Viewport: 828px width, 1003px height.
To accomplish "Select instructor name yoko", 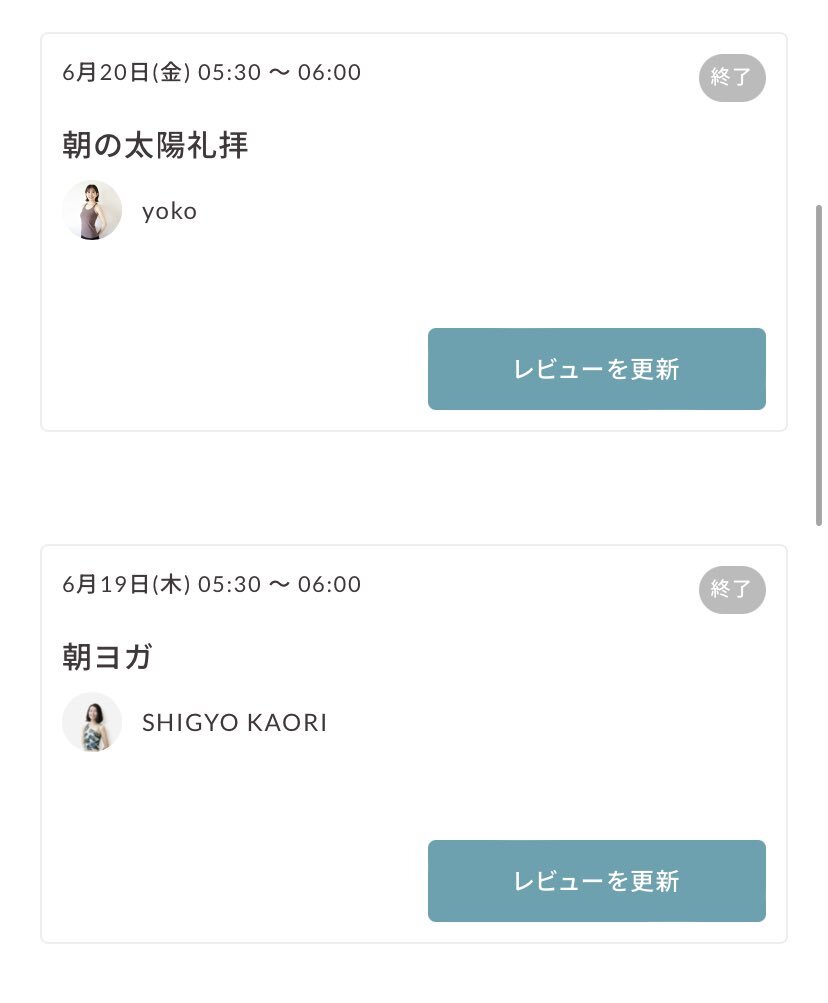I will [x=170, y=211].
